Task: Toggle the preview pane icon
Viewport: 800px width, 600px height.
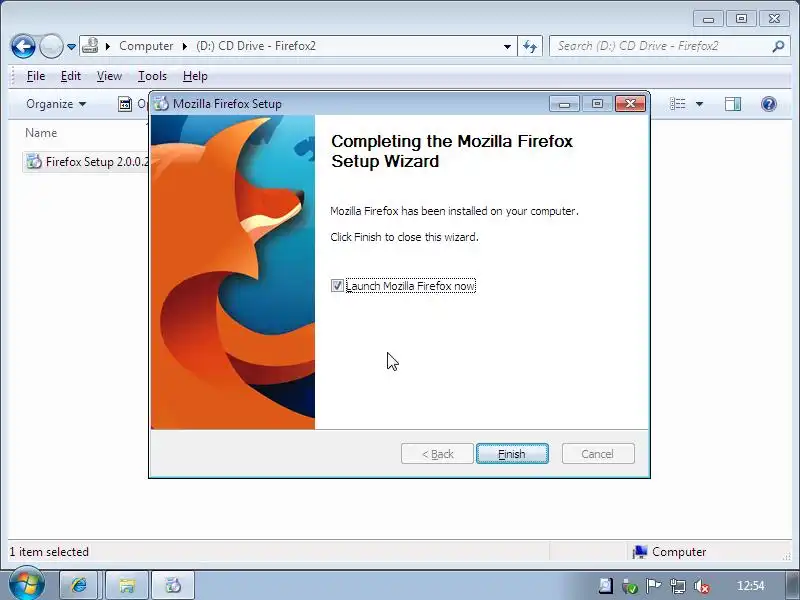Action: [733, 104]
